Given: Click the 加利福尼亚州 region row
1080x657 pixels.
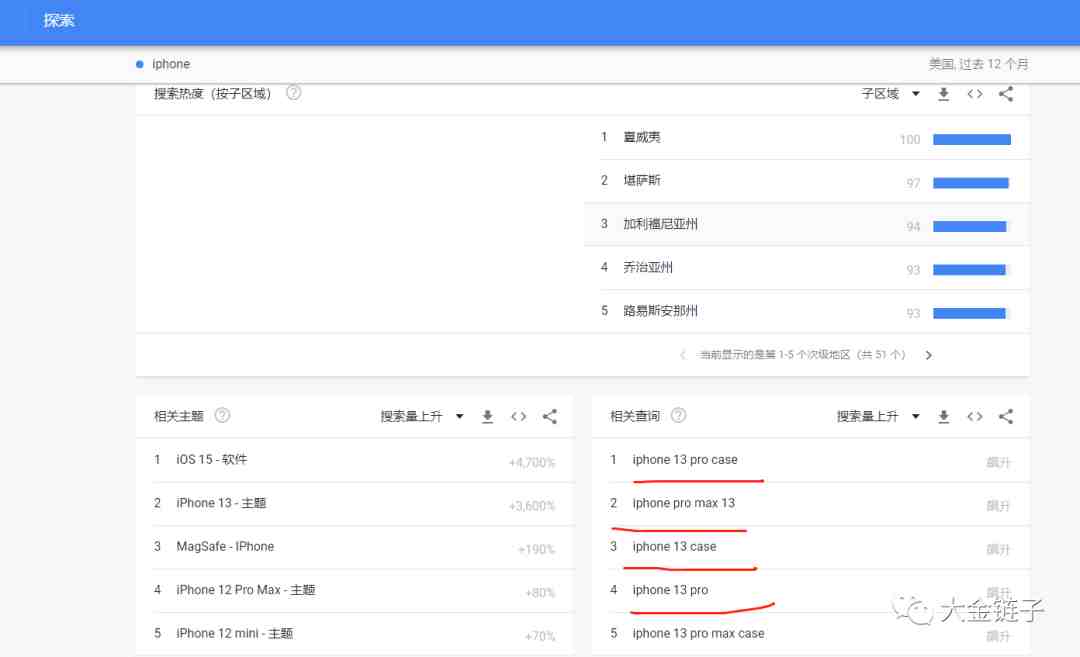Looking at the screenshot, I should point(660,225).
